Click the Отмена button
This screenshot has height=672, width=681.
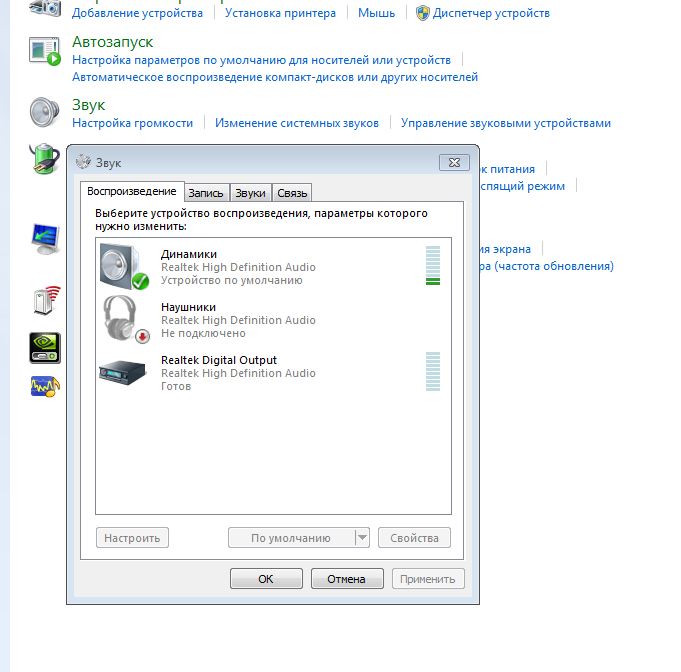point(347,579)
